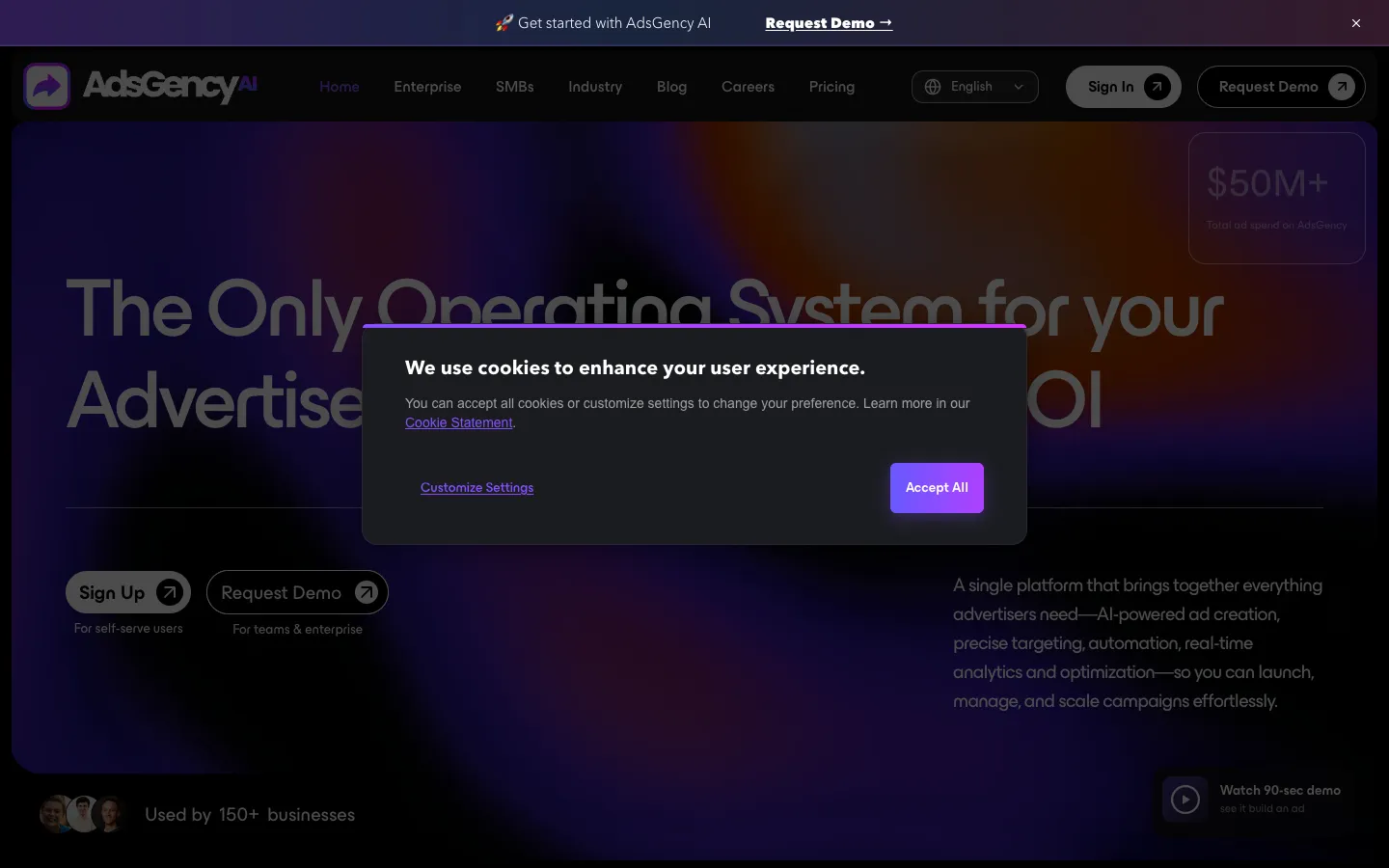Image resolution: width=1389 pixels, height=868 pixels.
Task: Expand the English language dropdown
Action: 975,87
